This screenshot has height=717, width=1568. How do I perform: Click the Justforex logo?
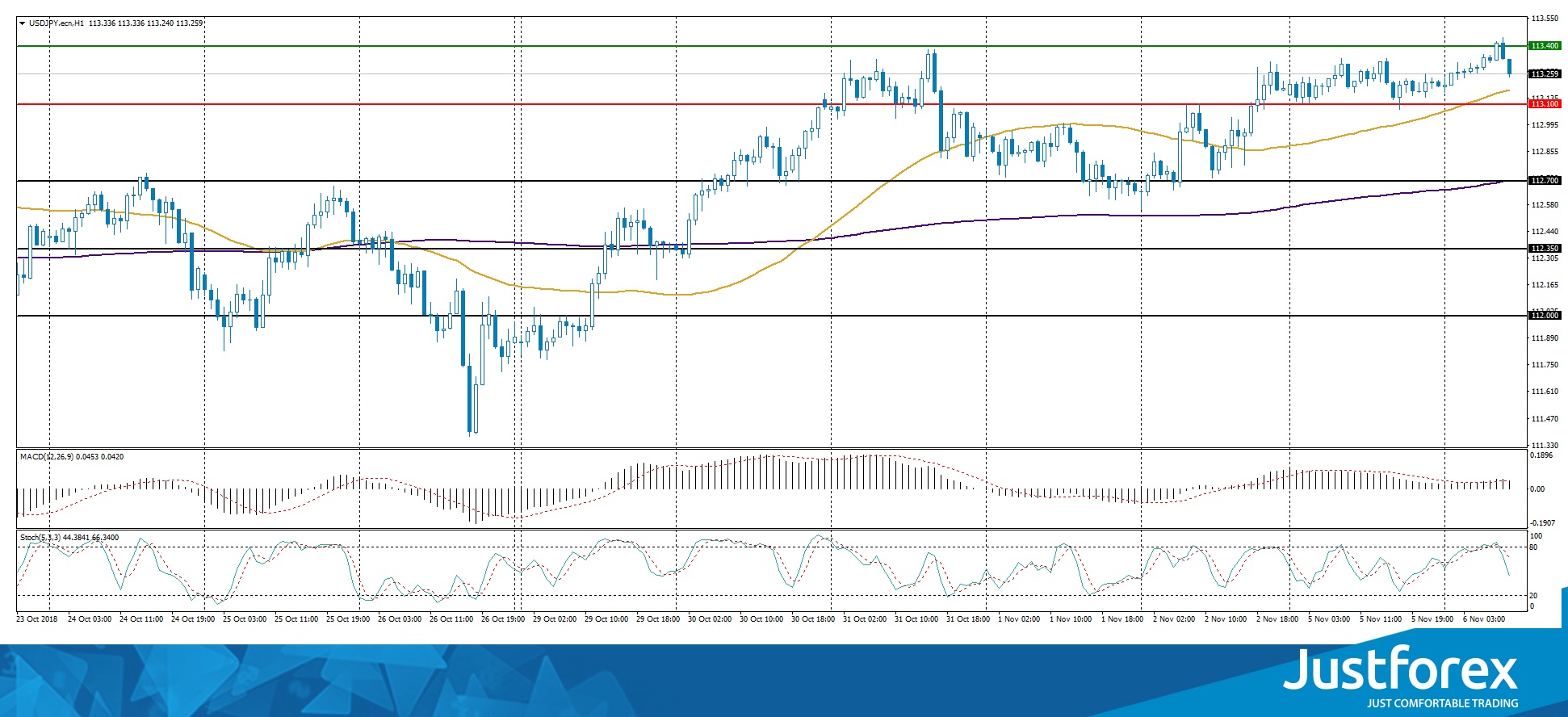pyautogui.click(x=1401, y=677)
